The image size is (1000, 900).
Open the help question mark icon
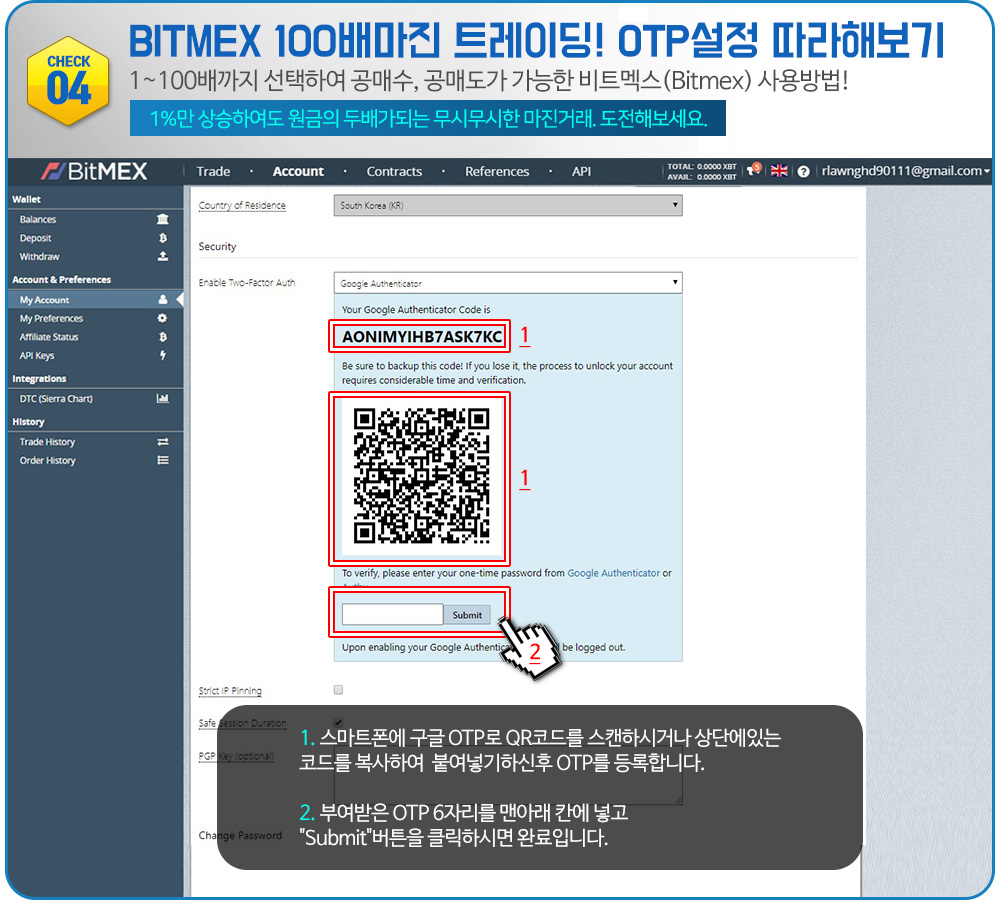(804, 172)
